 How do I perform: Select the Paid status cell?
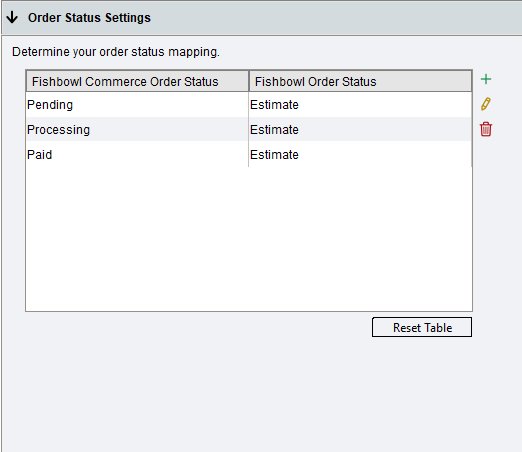(137, 154)
